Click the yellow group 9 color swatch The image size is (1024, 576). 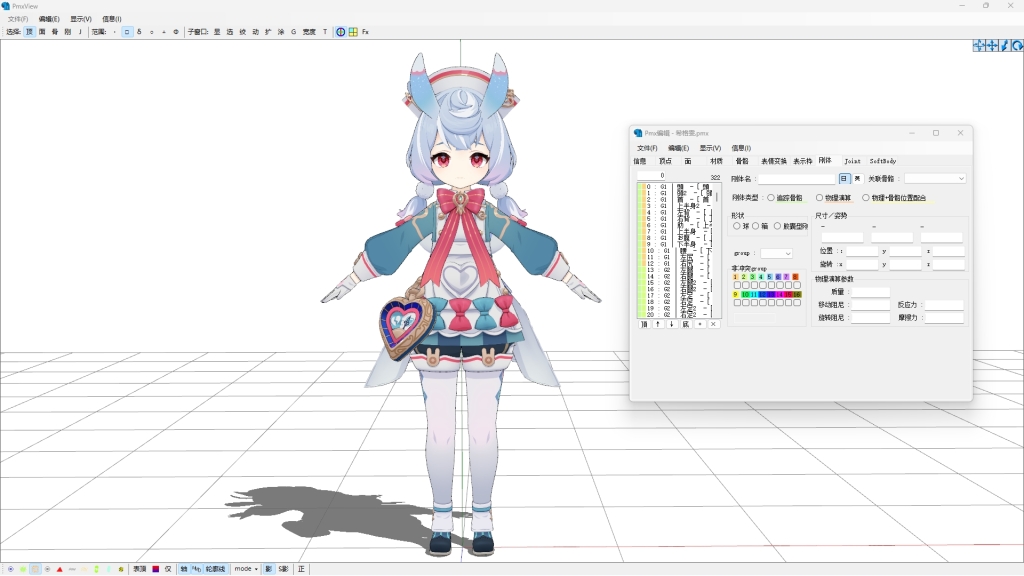point(735,295)
